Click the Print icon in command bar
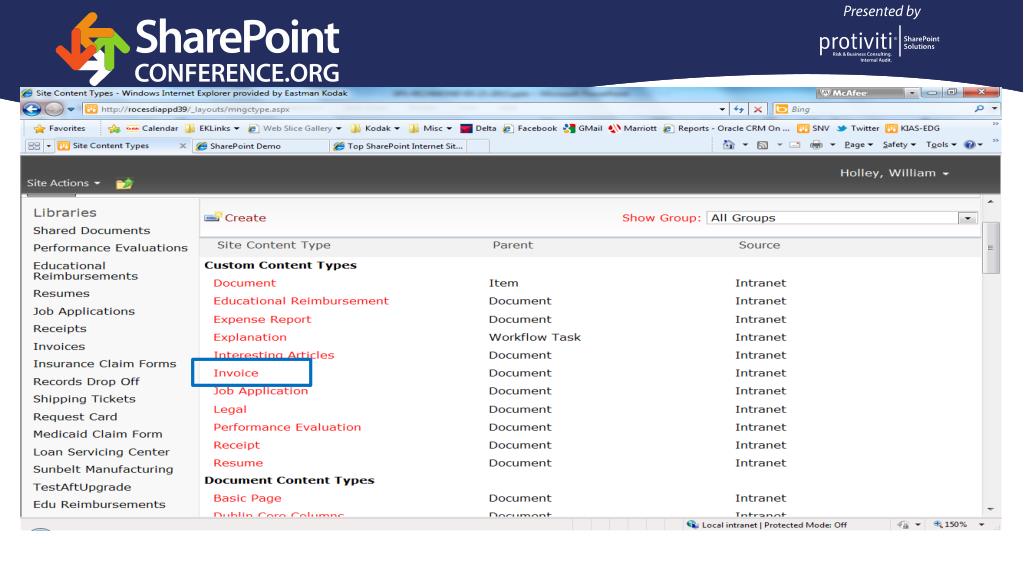 coord(816,145)
